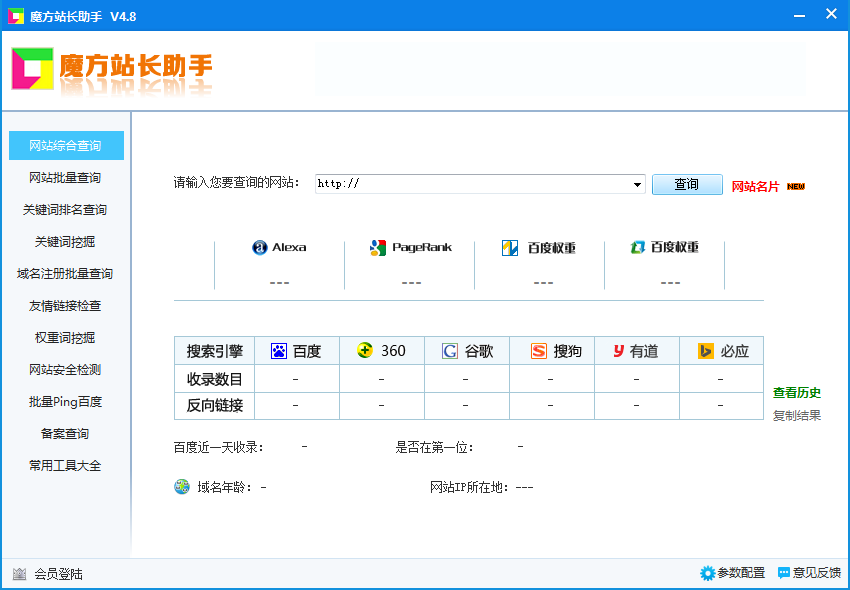Click the 网站名片 link
This screenshot has height=590, width=850.
756,186
